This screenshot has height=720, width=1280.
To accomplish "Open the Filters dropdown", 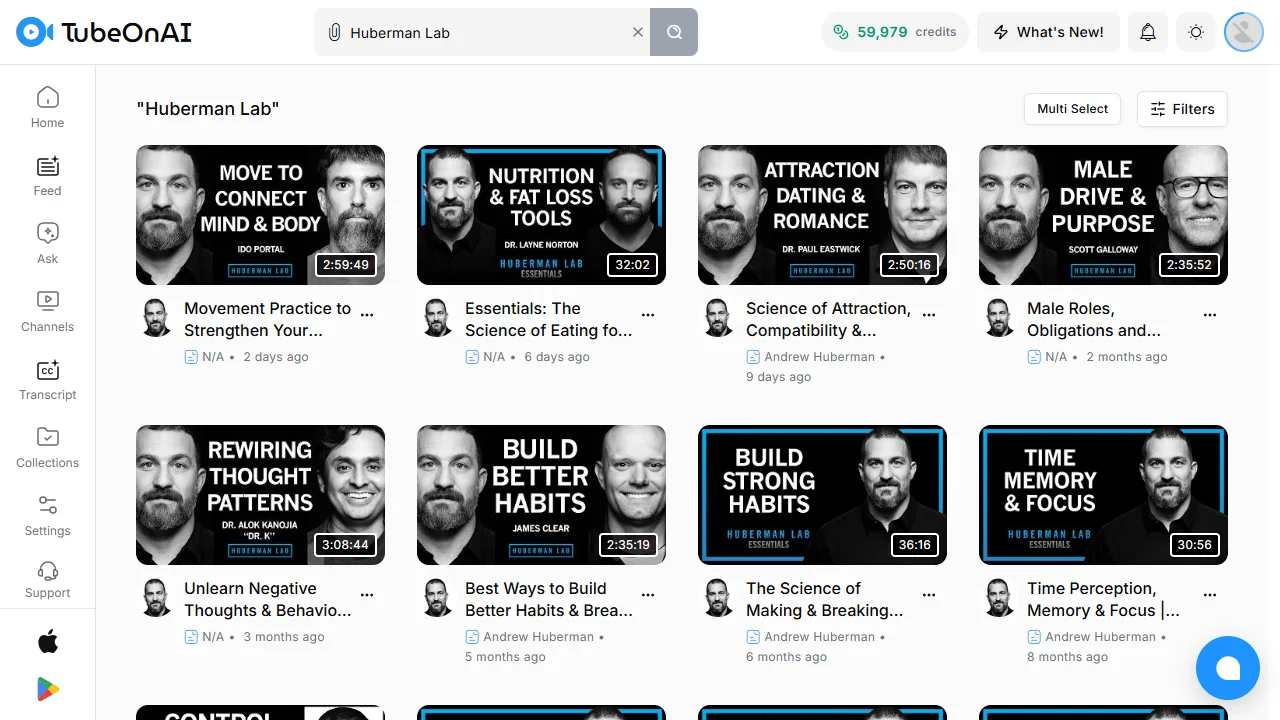I will tap(1182, 109).
